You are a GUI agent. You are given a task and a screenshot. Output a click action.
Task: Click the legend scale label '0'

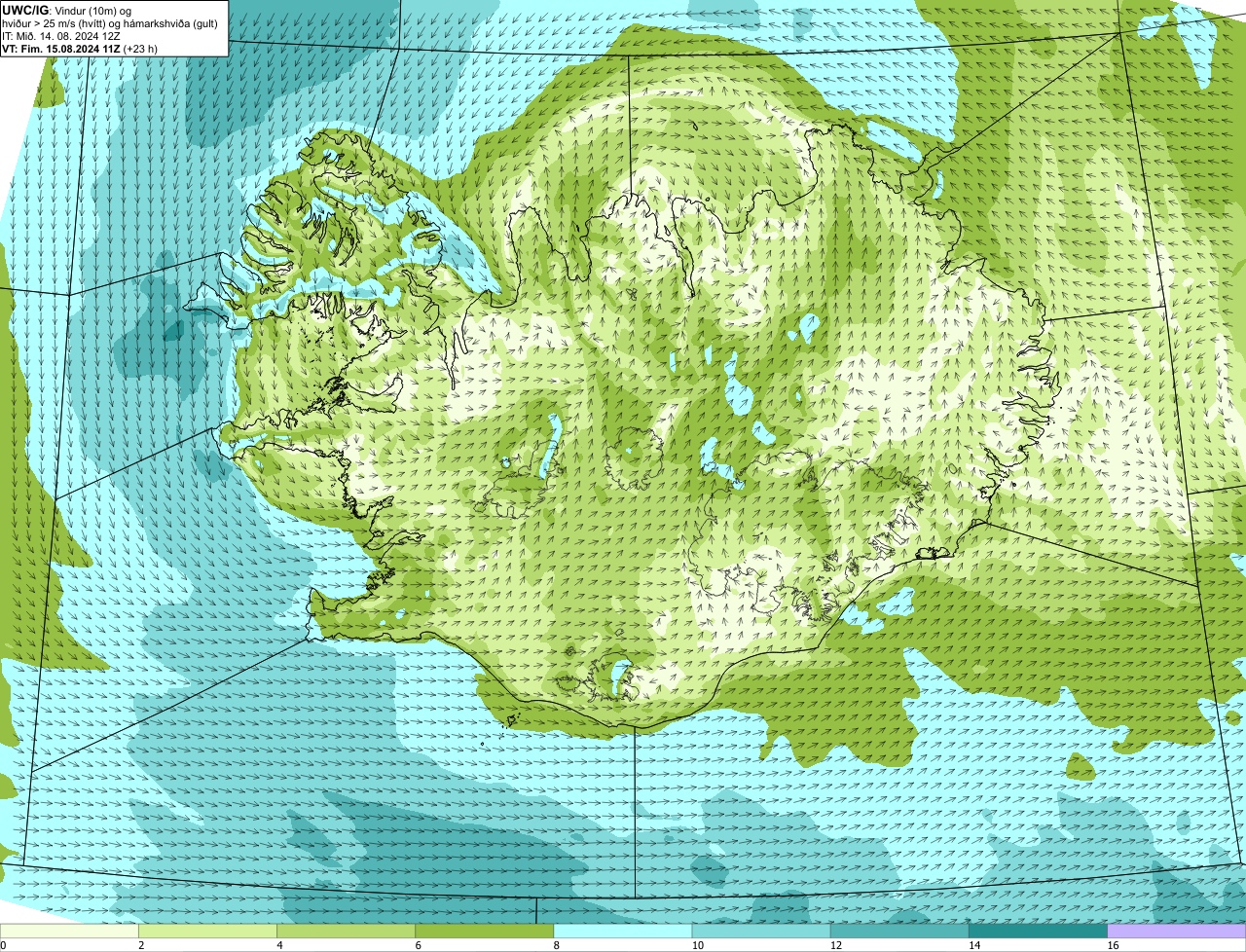pyautogui.click(x=3, y=945)
